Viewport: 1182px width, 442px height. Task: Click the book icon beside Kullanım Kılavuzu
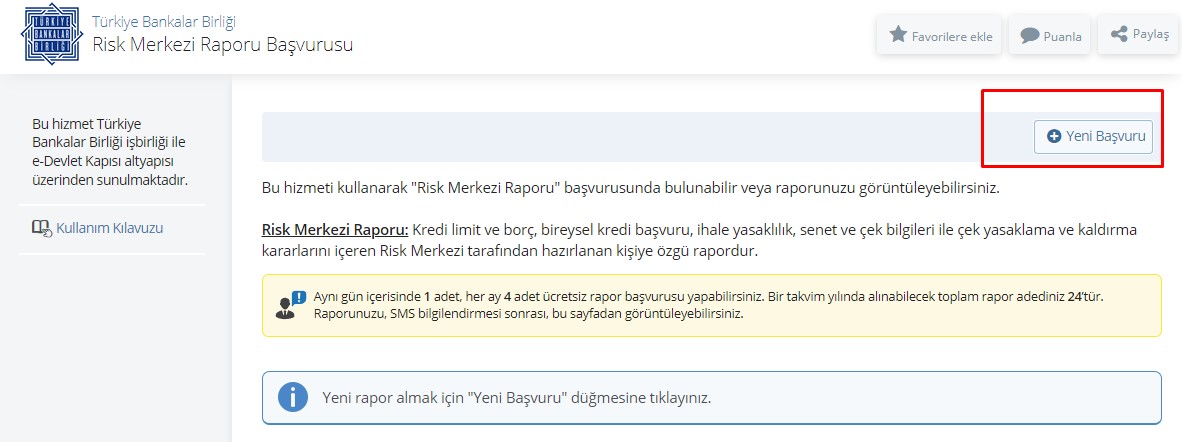point(42,228)
